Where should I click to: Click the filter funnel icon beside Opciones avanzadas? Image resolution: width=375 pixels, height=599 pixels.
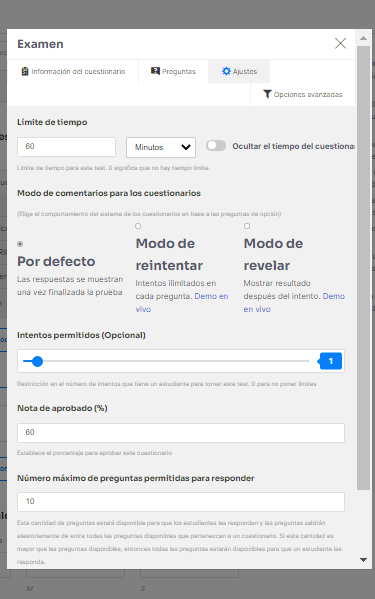[x=267, y=94]
